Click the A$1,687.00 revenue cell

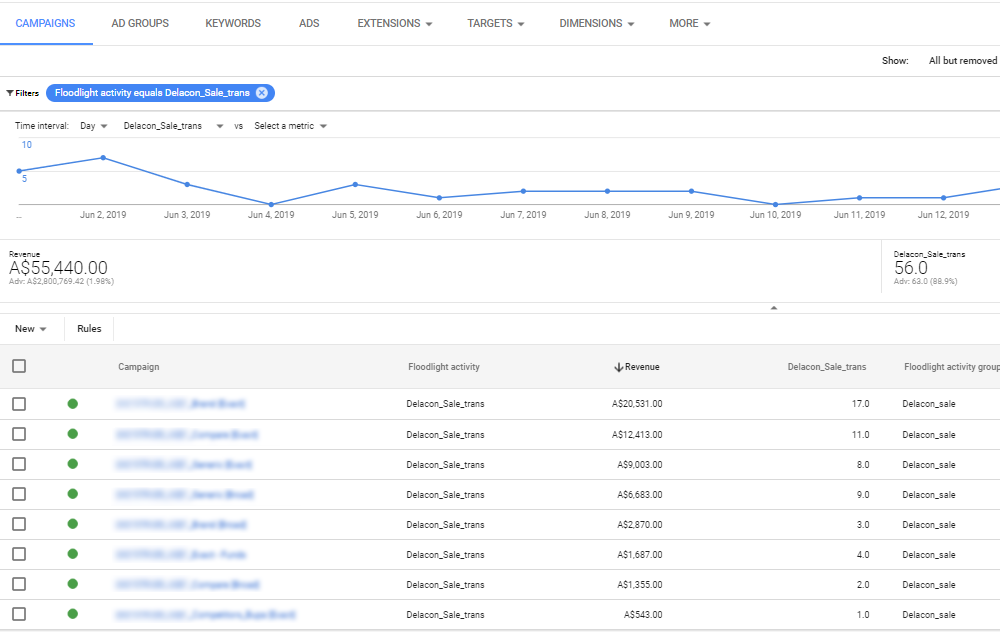pos(640,555)
